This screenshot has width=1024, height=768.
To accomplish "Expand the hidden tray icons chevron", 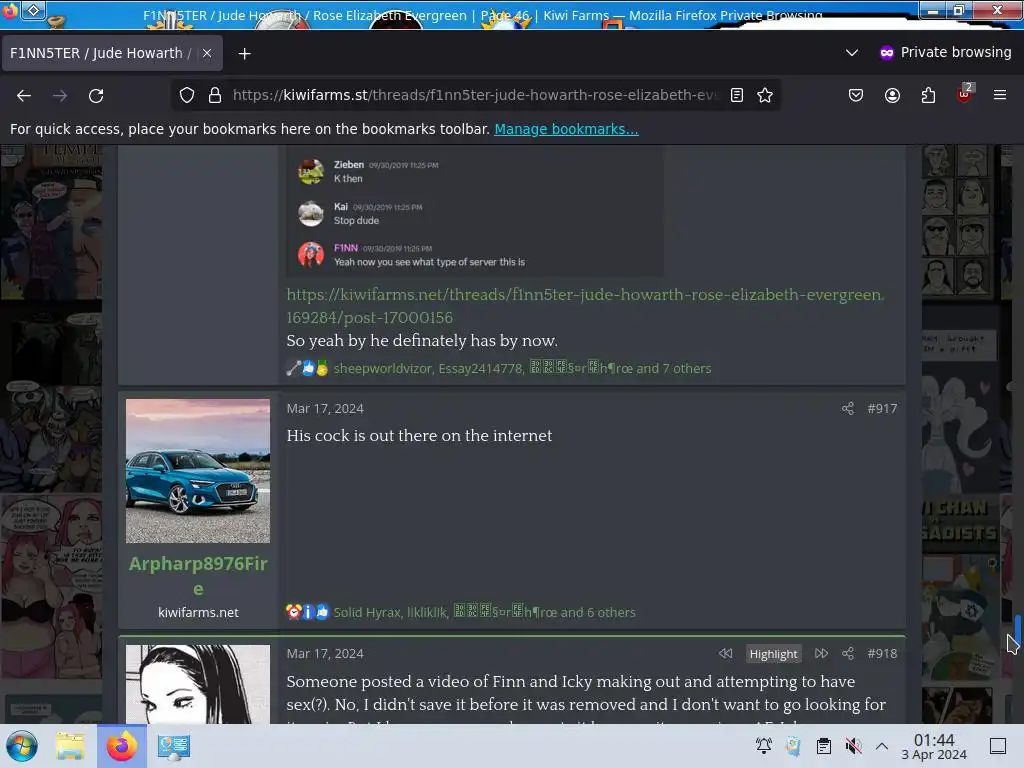I will [882, 746].
